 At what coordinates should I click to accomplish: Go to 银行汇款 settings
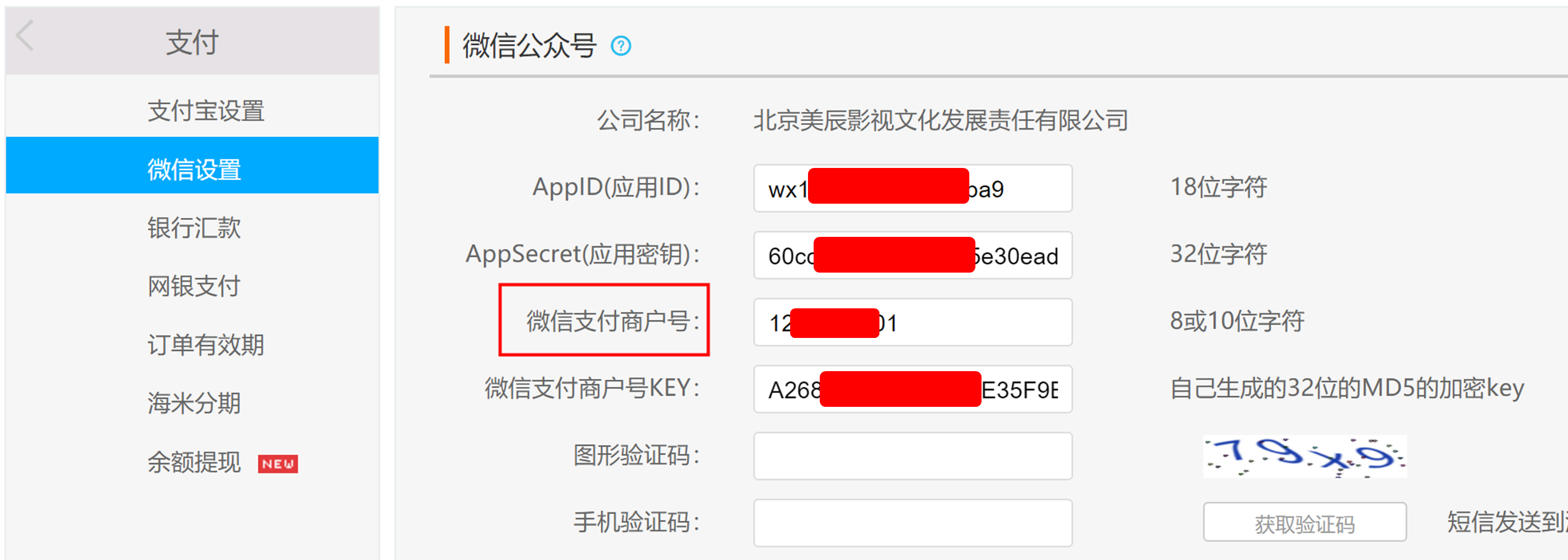[194, 228]
